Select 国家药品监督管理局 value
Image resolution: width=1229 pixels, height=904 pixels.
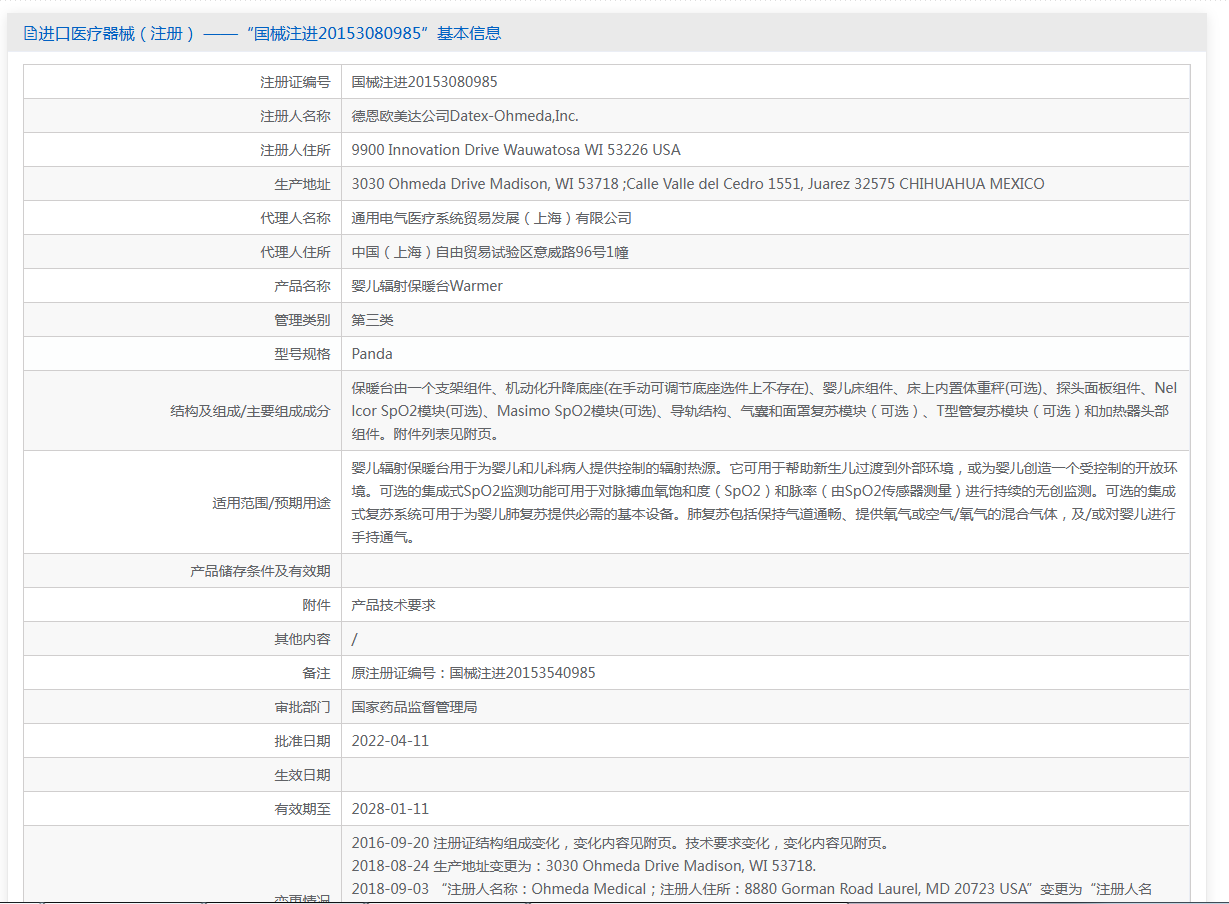coord(415,707)
